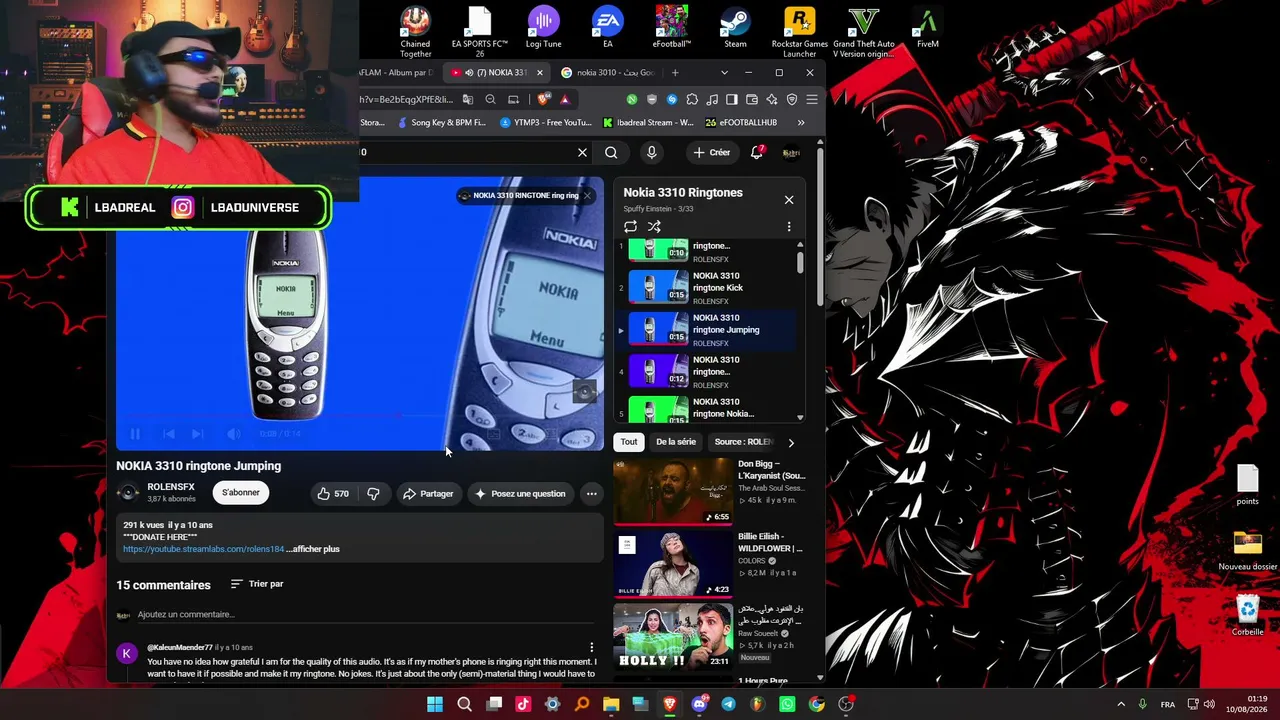Viewport: 1280px width, 720px height.
Task: Mute the video player volume
Action: pyautogui.click(x=233, y=434)
